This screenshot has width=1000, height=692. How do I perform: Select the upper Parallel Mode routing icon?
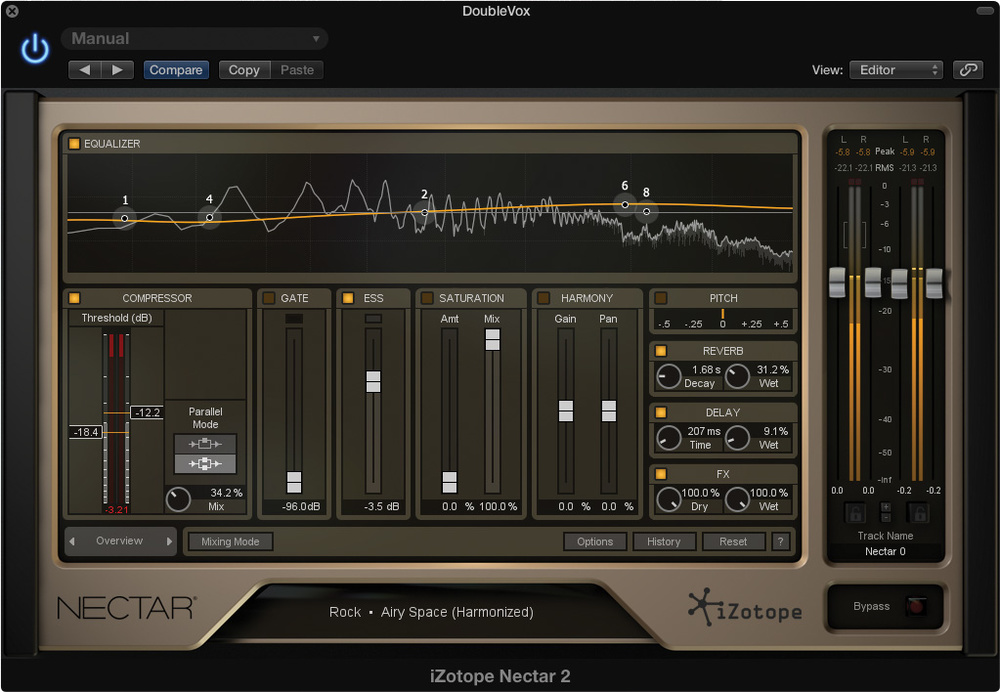[x=205, y=444]
